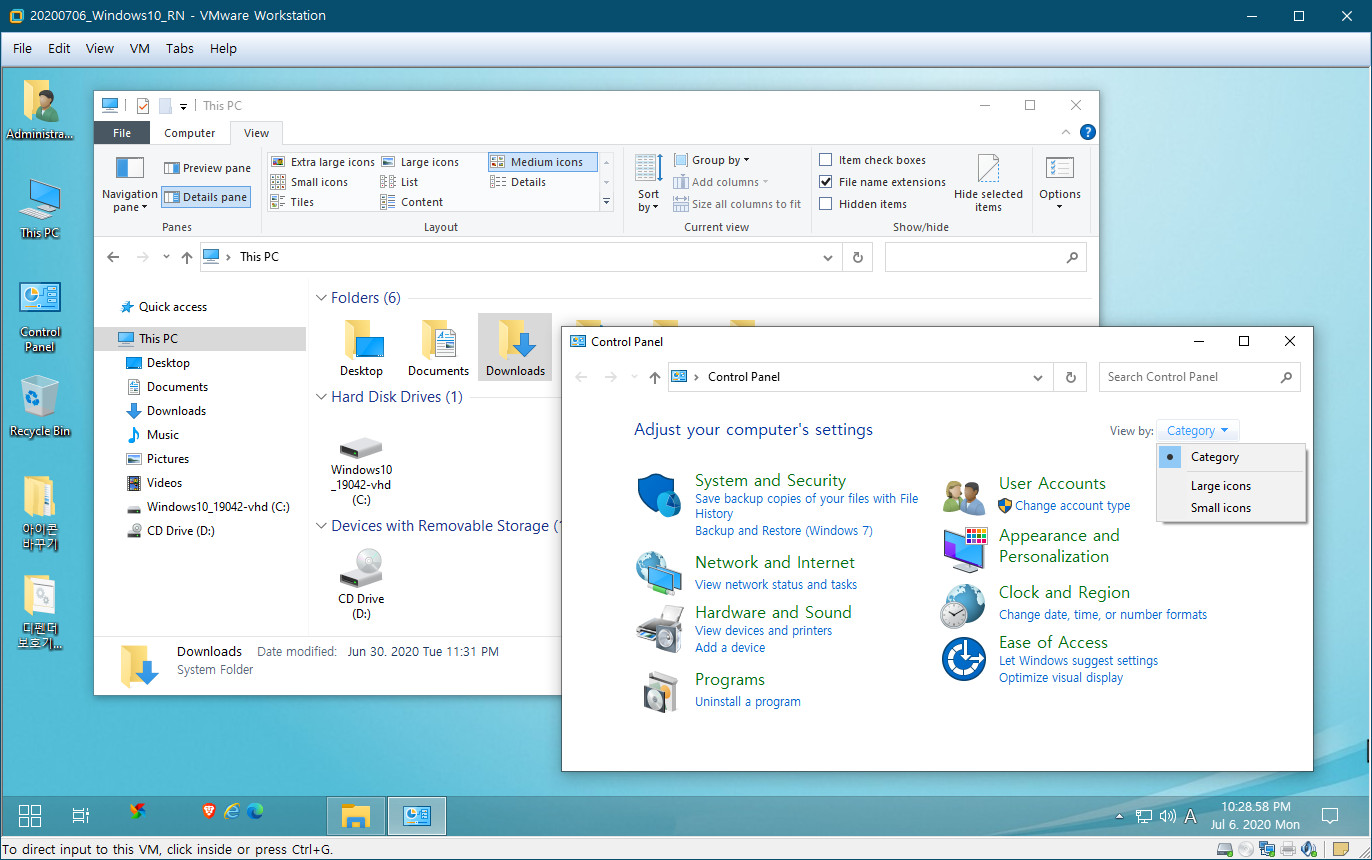Enable Item check boxes option
Viewport: 1372px width, 860px height.
pos(825,160)
